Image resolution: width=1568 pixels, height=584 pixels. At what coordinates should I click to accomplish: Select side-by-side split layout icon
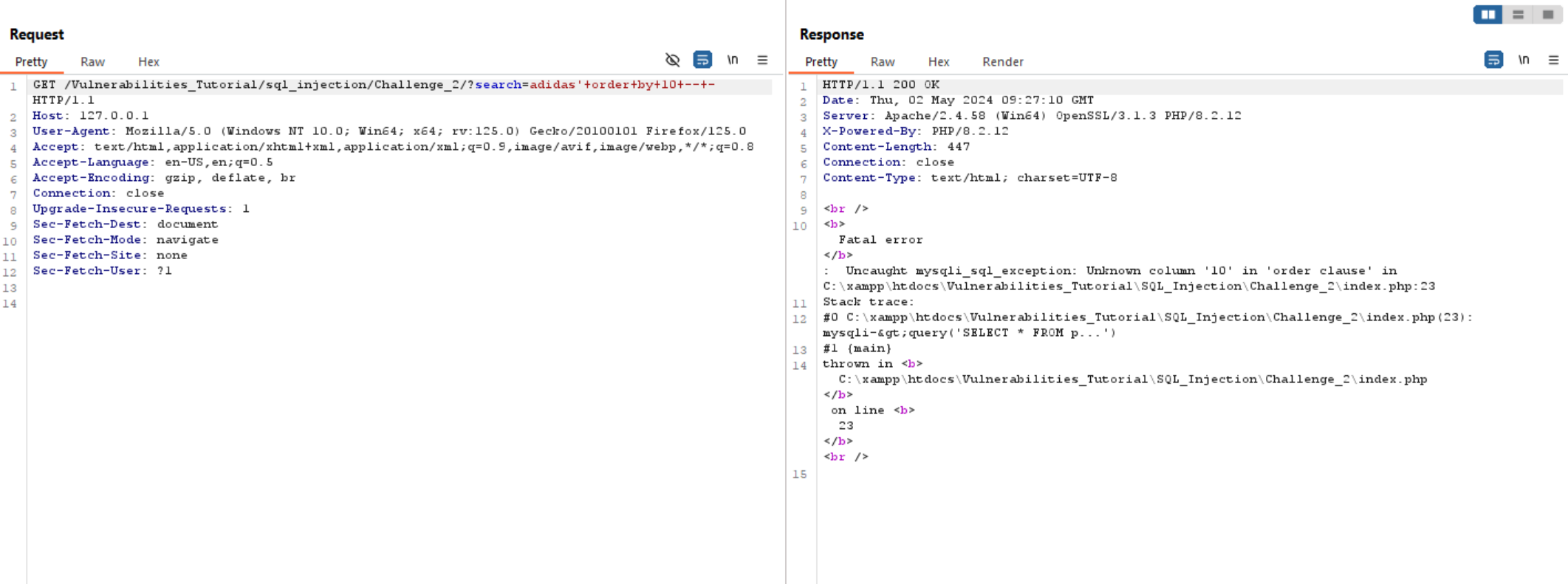1488,14
